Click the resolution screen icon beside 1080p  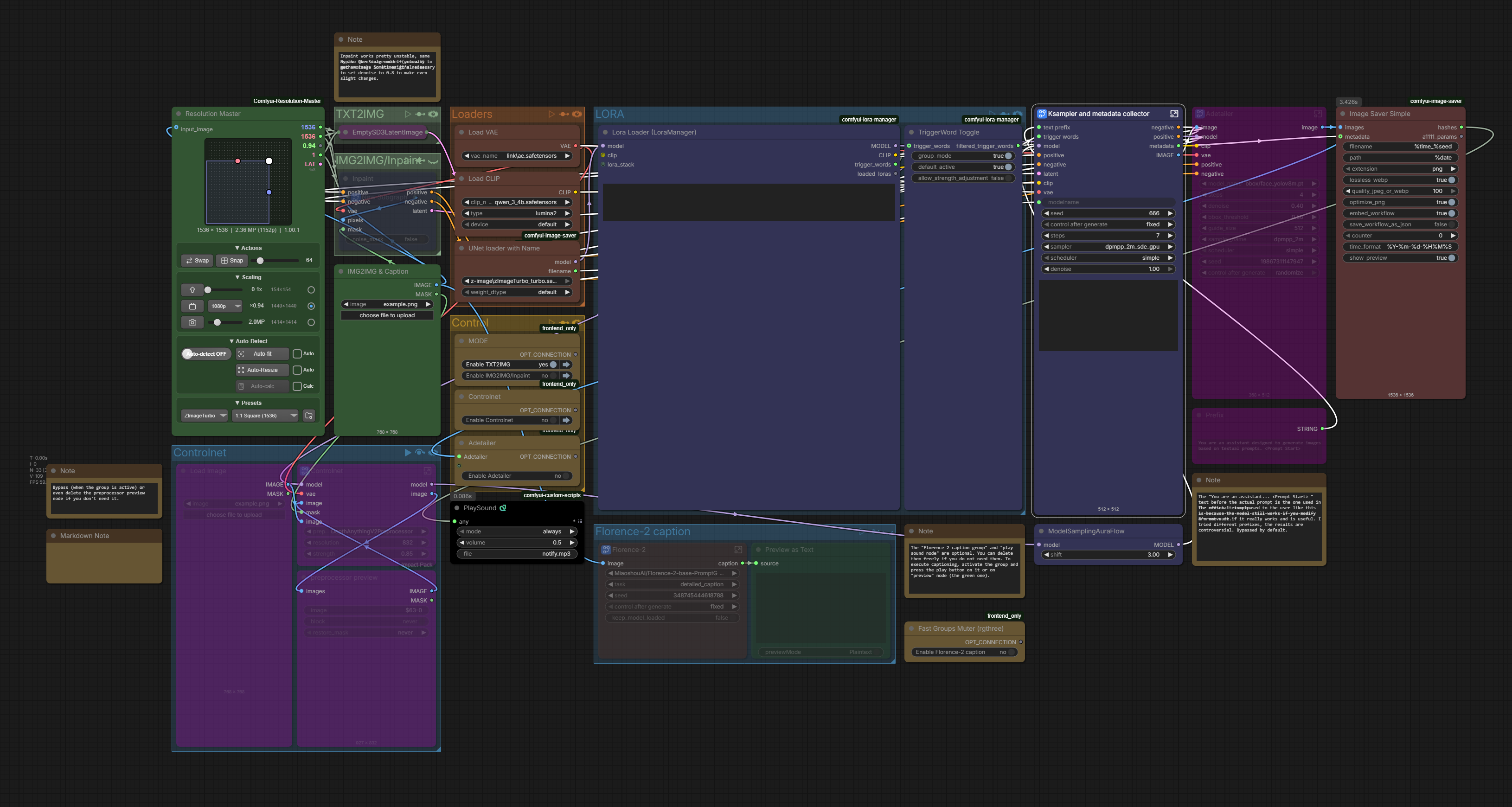[x=192, y=307]
